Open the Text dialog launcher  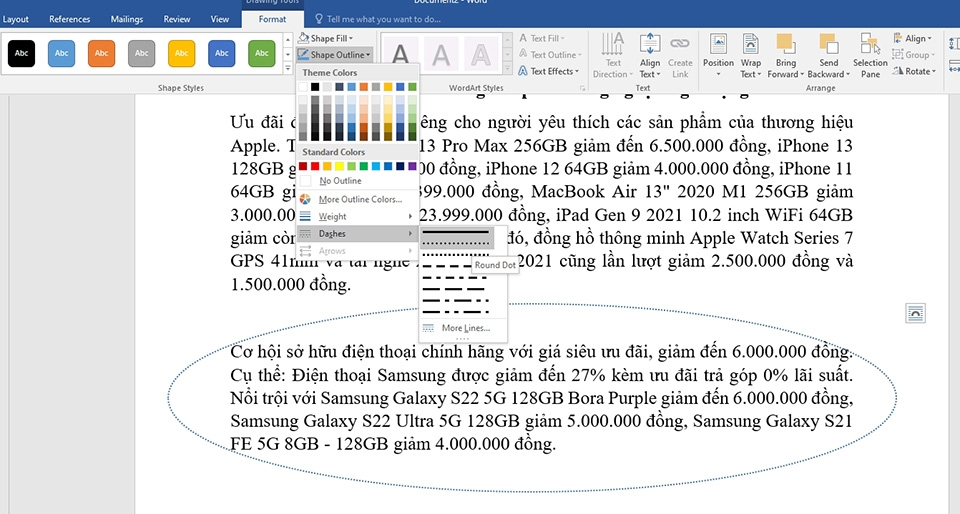click(582, 88)
